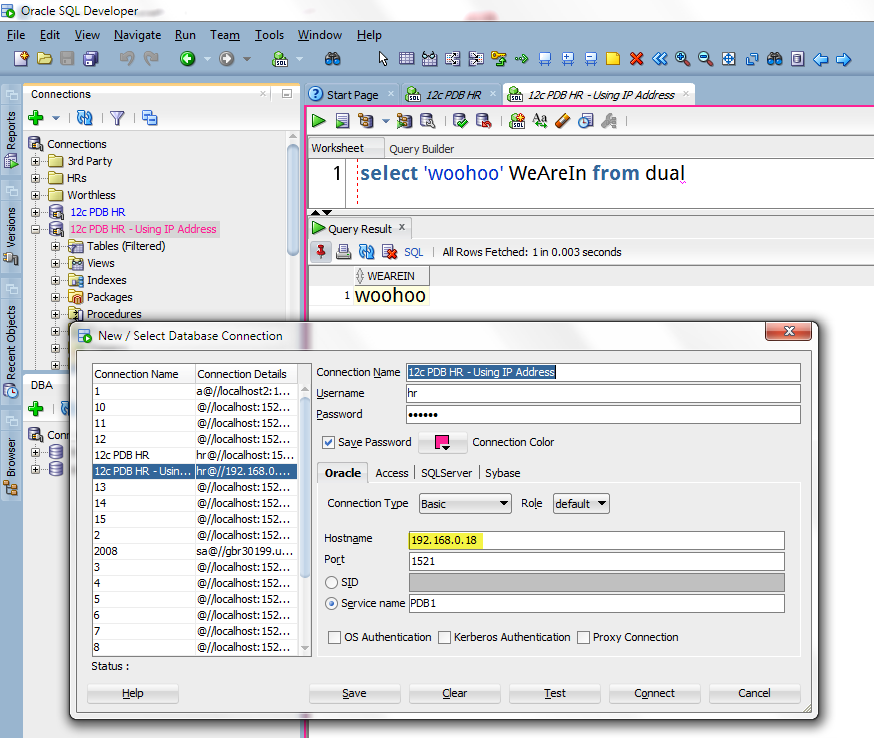Click the Run Script icon in worksheet toolbar
874x738 pixels.
click(x=342, y=120)
